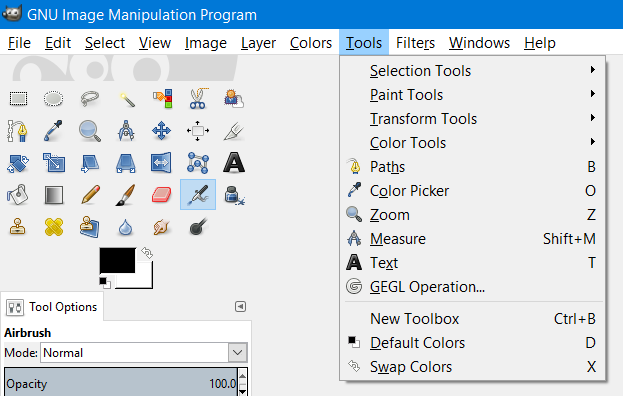Select the Ink tool
The height and width of the screenshot is (396, 623).
pyautogui.click(x=234, y=195)
